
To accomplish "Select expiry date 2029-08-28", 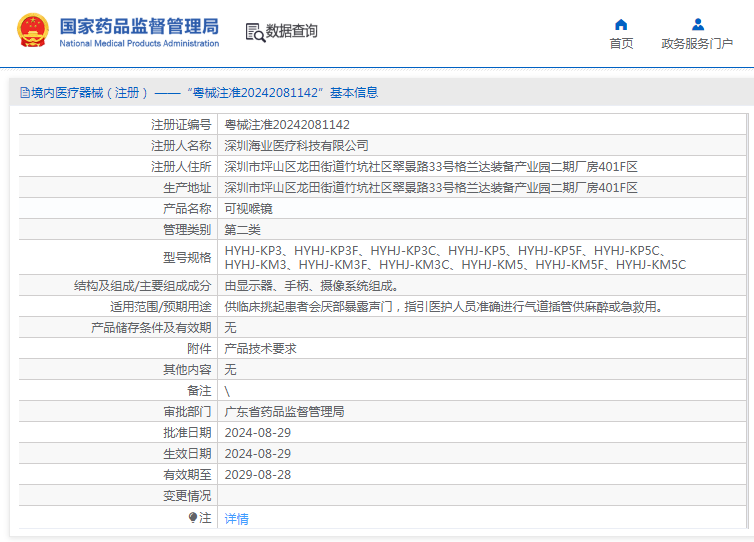I will 258,475.
